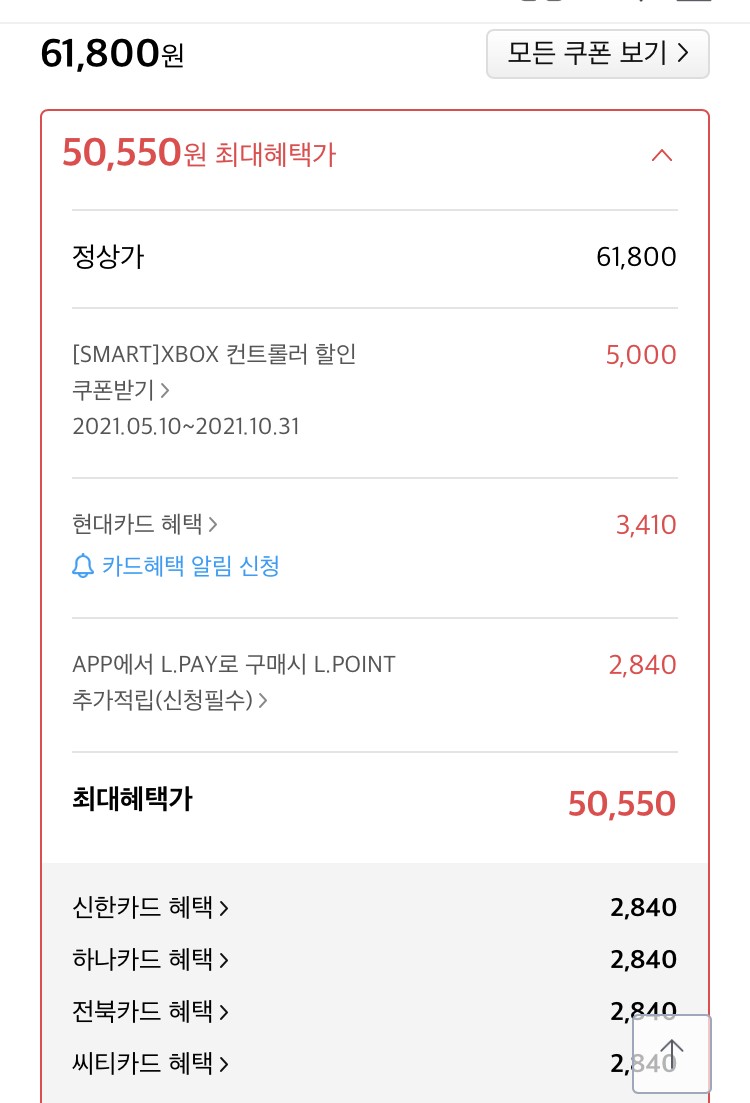
Task: Open 모든 쿠폰 보기 button
Action: point(597,53)
